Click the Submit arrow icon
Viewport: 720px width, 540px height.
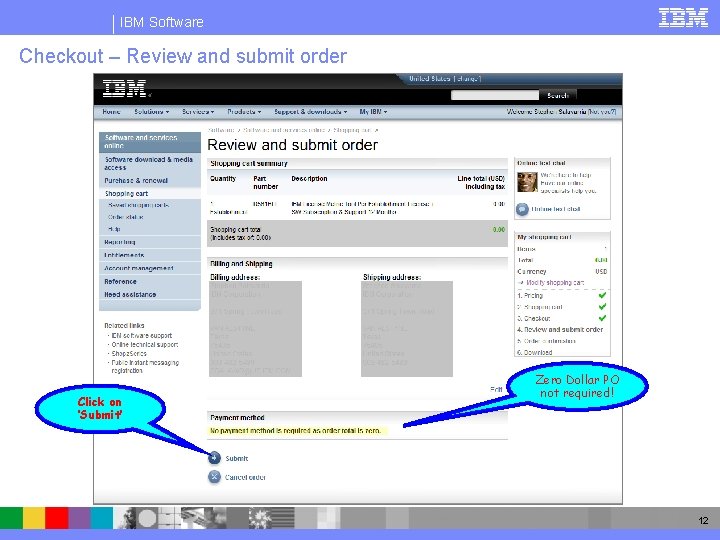(214, 458)
